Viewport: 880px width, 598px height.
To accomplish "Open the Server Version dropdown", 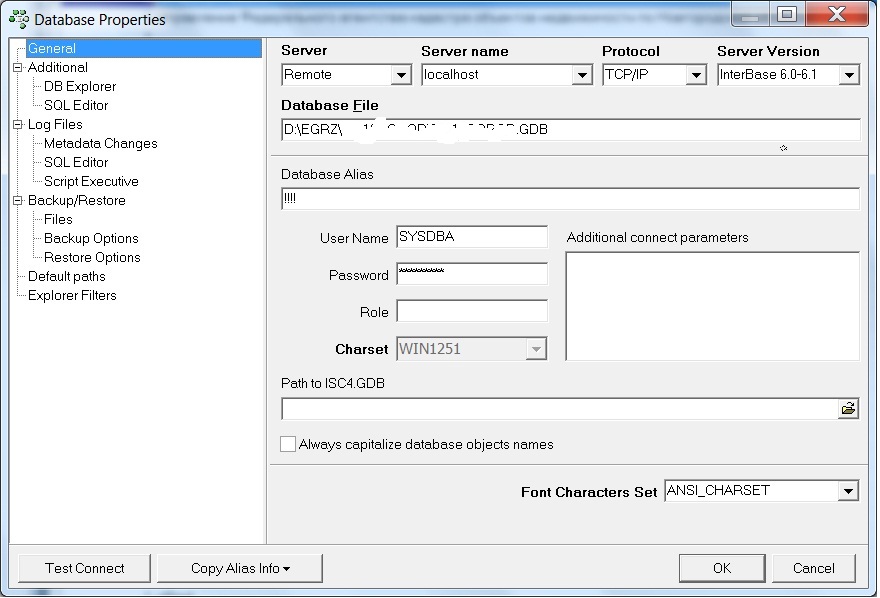I will [849, 75].
